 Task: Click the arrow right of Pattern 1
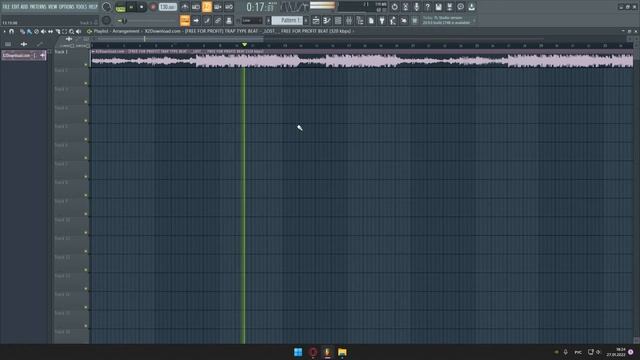[x=306, y=20]
